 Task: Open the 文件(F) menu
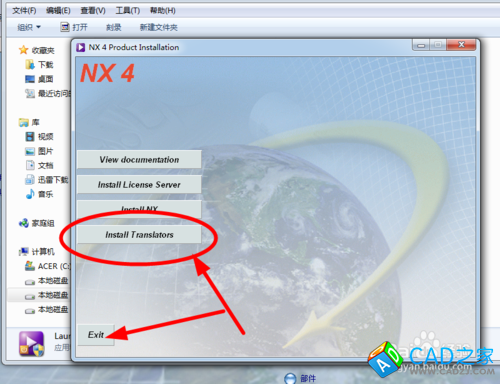24,11
